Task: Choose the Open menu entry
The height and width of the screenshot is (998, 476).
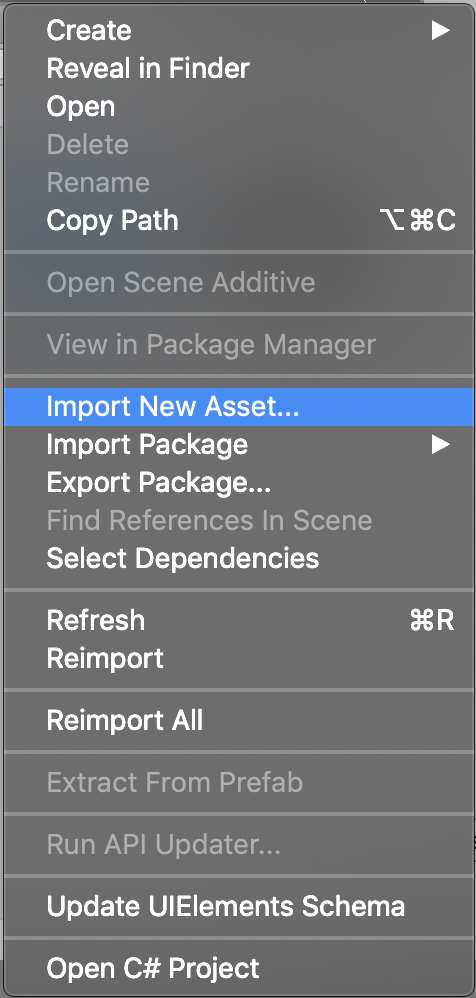Action: tap(238, 106)
